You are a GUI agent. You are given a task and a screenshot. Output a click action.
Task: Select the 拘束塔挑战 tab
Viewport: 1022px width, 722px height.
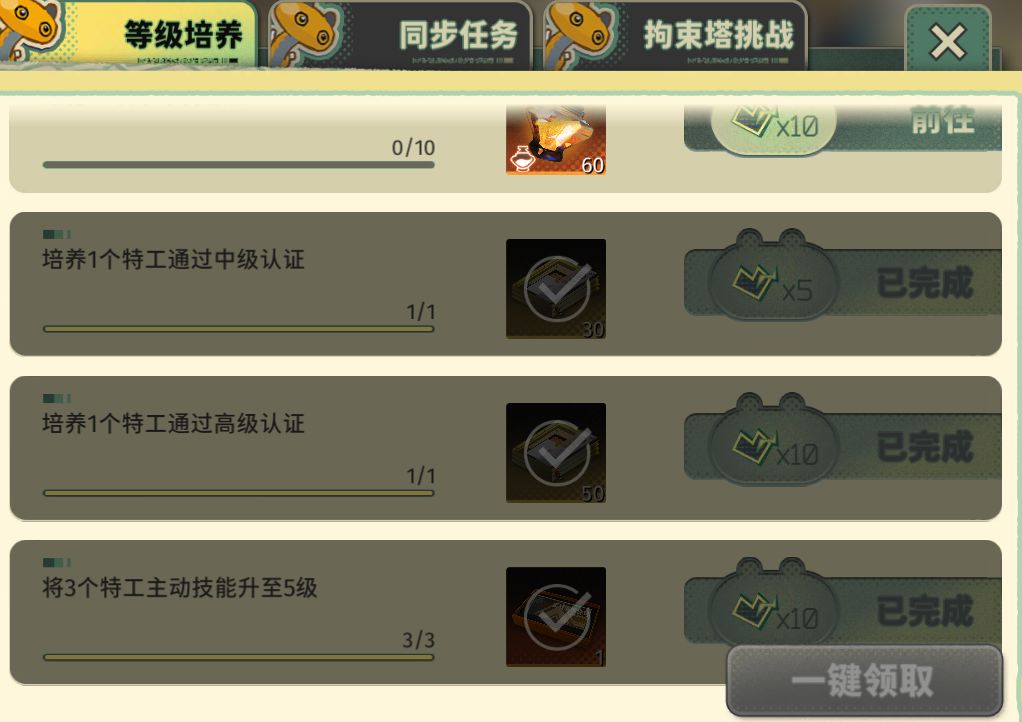675,35
